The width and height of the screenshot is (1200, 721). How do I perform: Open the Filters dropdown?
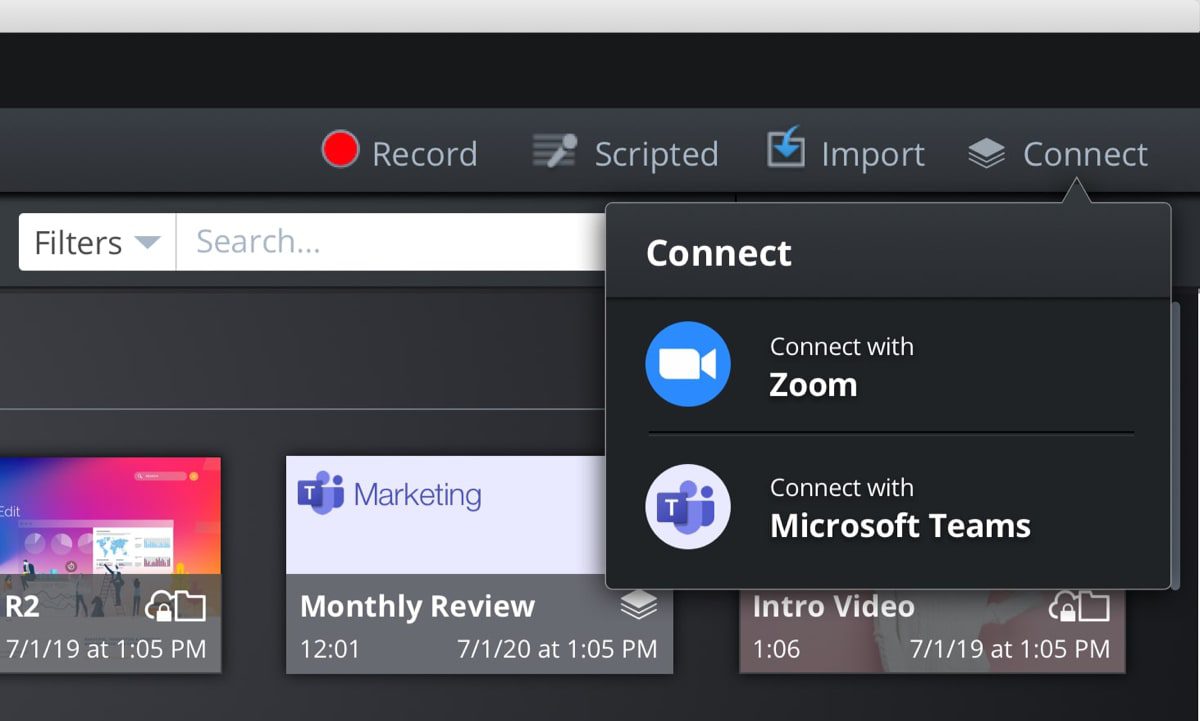(x=97, y=242)
